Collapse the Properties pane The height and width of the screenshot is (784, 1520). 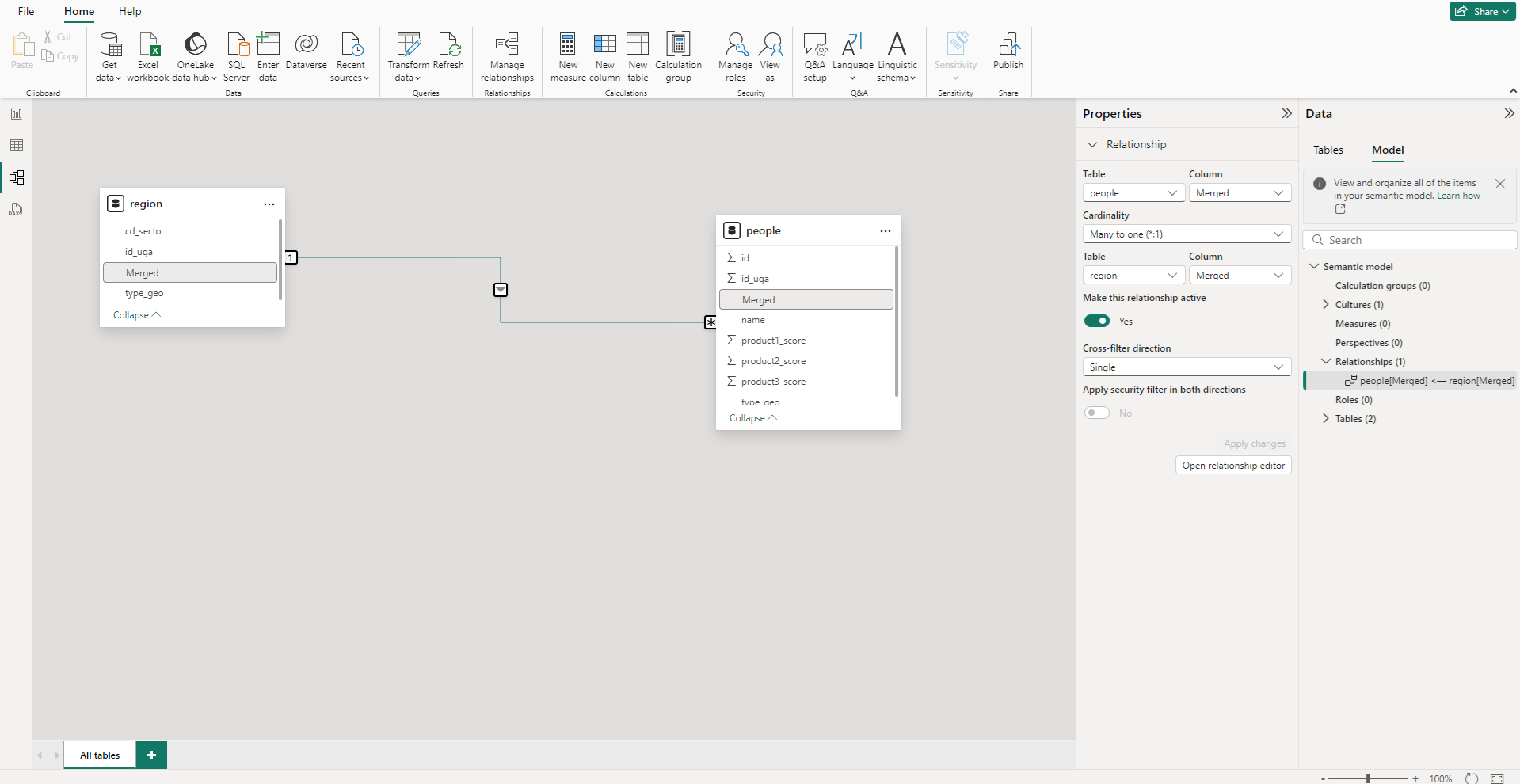click(1286, 114)
